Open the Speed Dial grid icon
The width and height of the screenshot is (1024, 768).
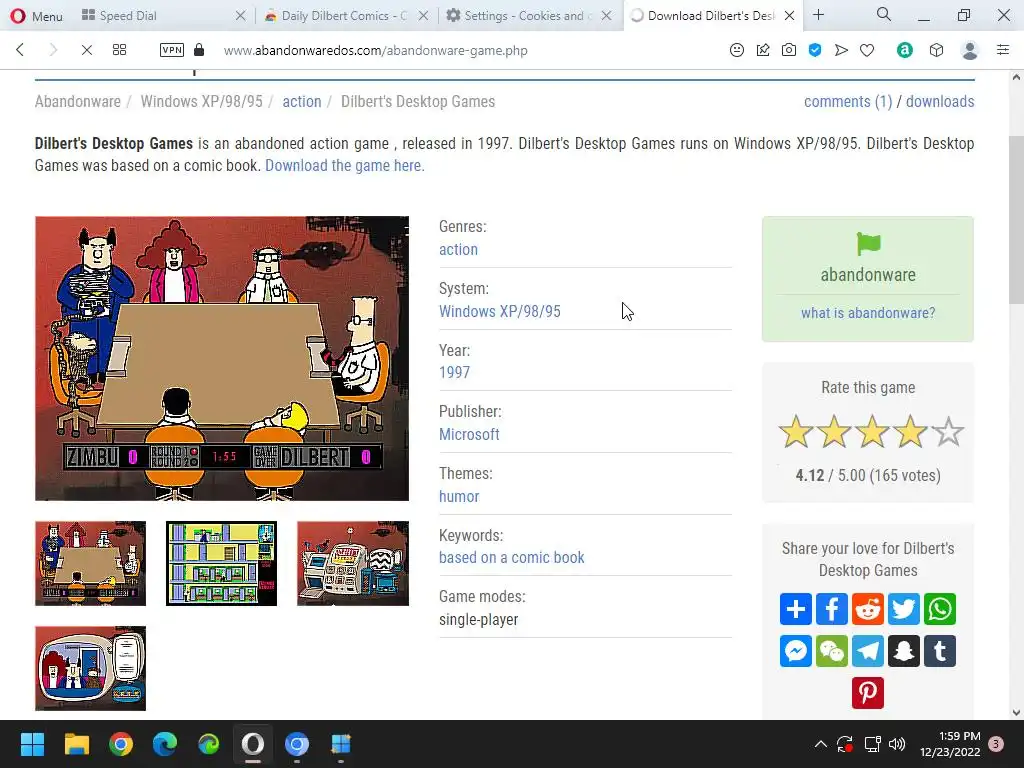tap(120, 50)
